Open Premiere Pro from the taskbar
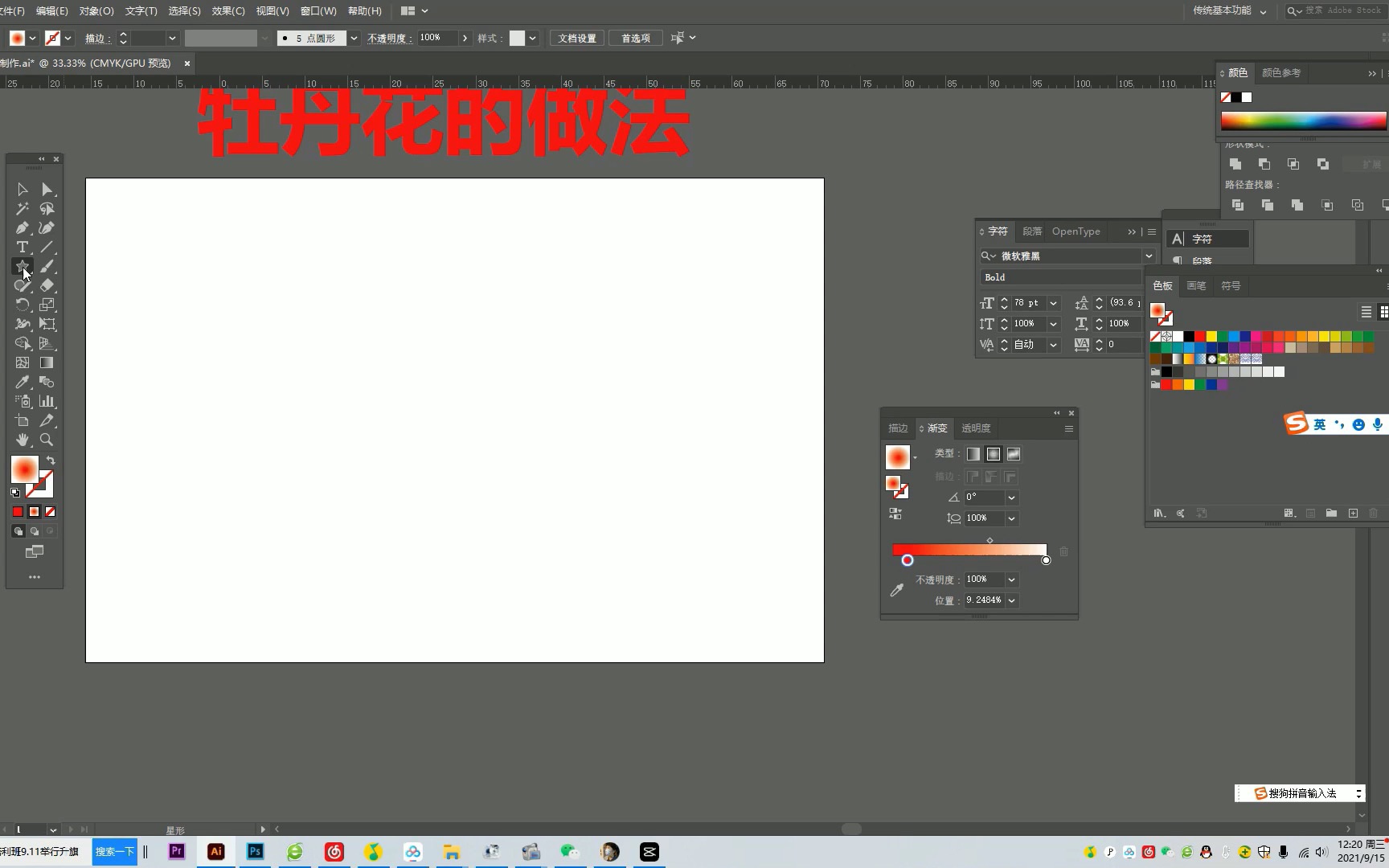The image size is (1389, 868). [x=177, y=852]
